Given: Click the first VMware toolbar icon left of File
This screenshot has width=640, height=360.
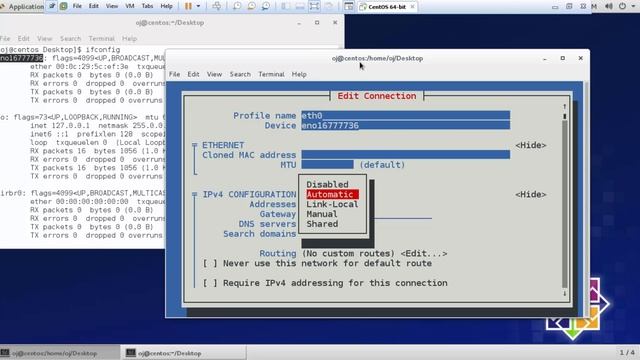Looking at the screenshot, I should (52, 6).
